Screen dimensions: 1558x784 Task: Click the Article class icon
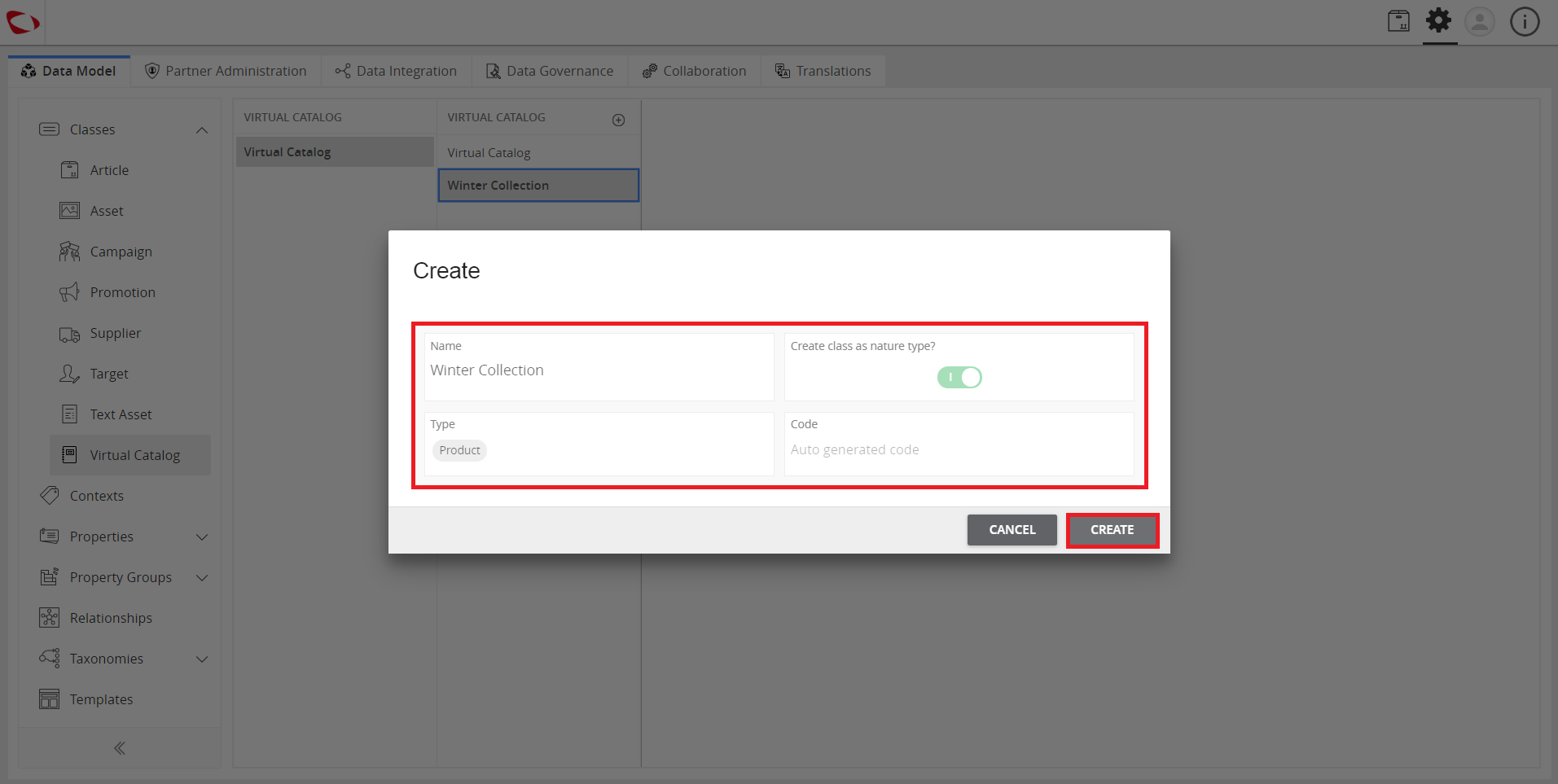pos(70,170)
